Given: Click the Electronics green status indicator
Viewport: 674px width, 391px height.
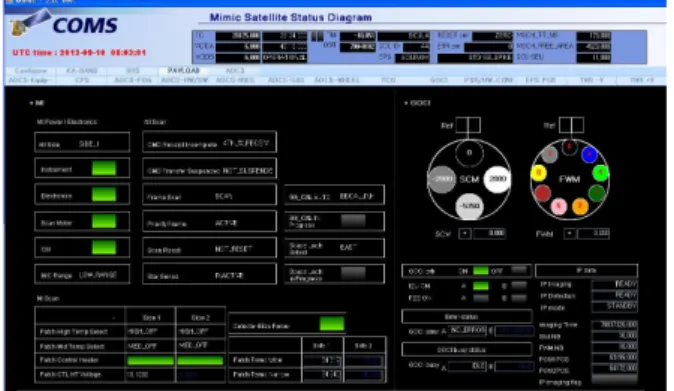Looking at the screenshot, I should point(104,195).
